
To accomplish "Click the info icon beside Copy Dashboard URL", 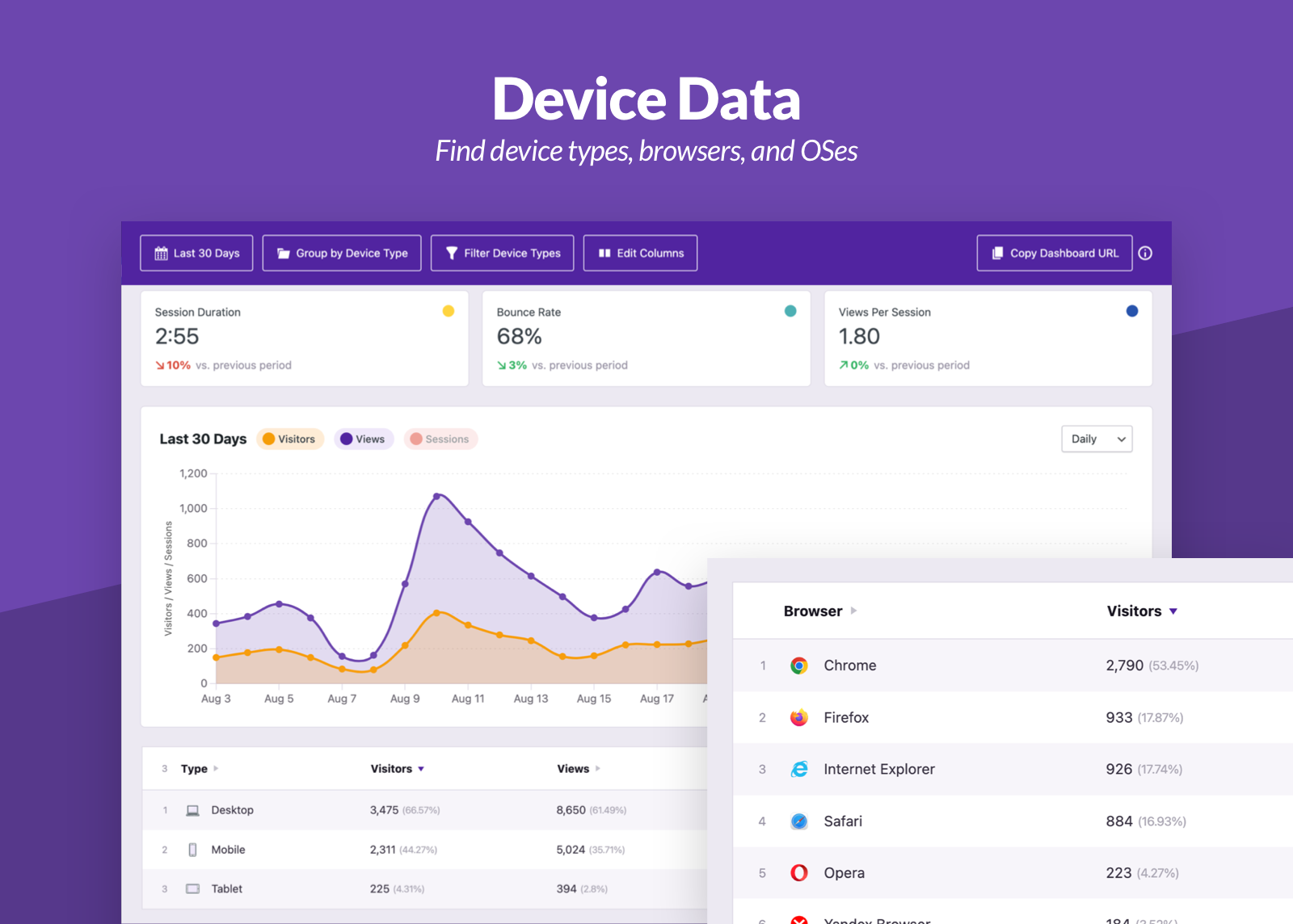I will pos(1145,253).
